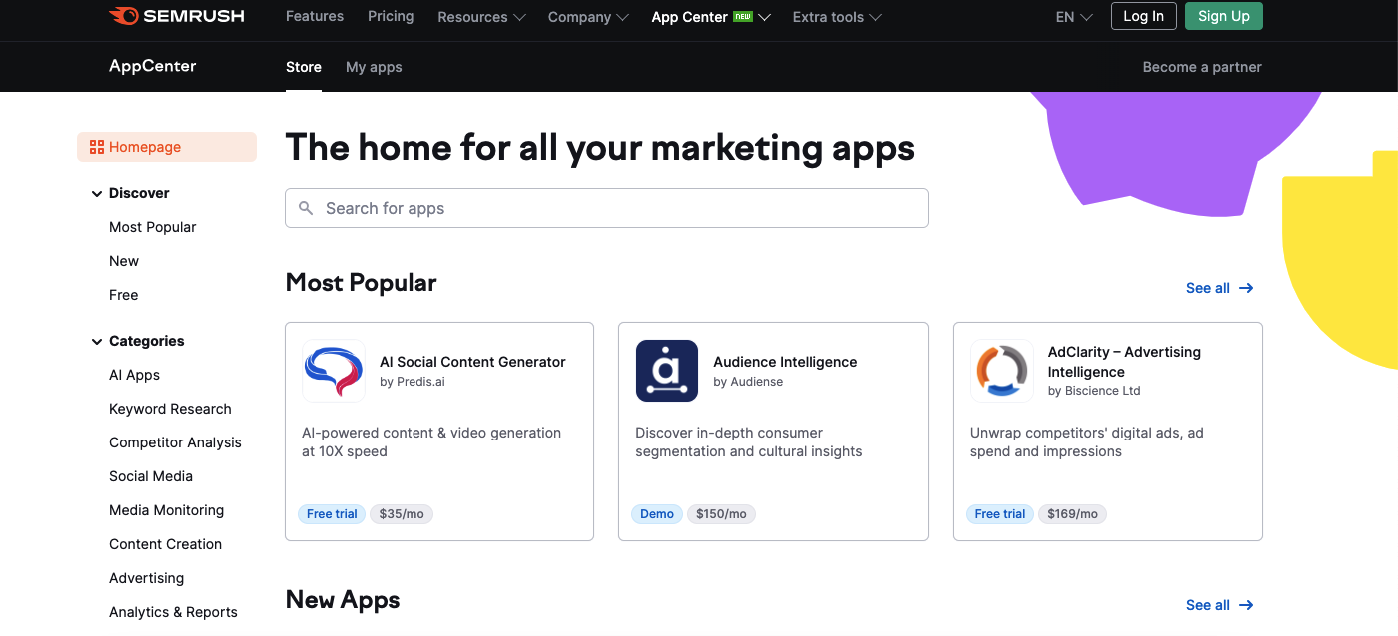
Task: Select New in the Discover list
Action: coord(124,261)
